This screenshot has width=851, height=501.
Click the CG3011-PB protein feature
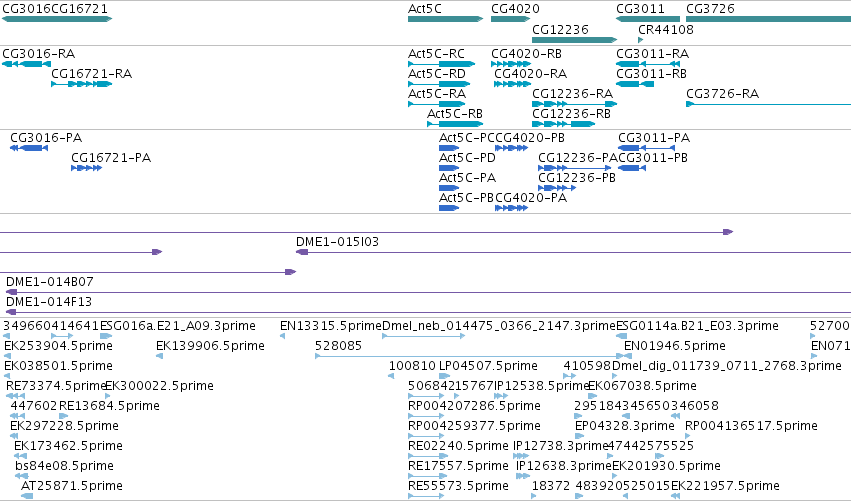pos(632,168)
